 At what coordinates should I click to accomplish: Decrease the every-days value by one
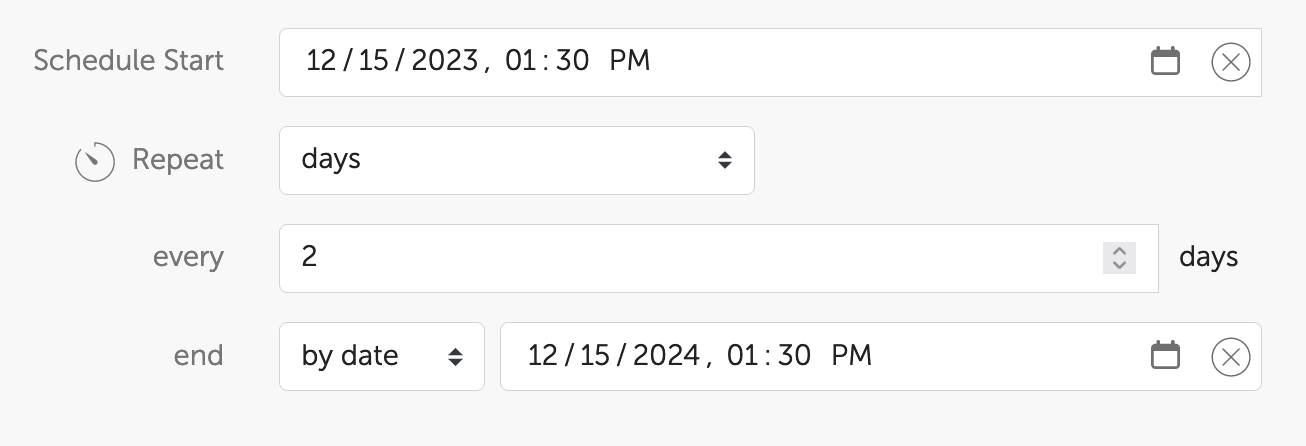click(x=1119, y=265)
